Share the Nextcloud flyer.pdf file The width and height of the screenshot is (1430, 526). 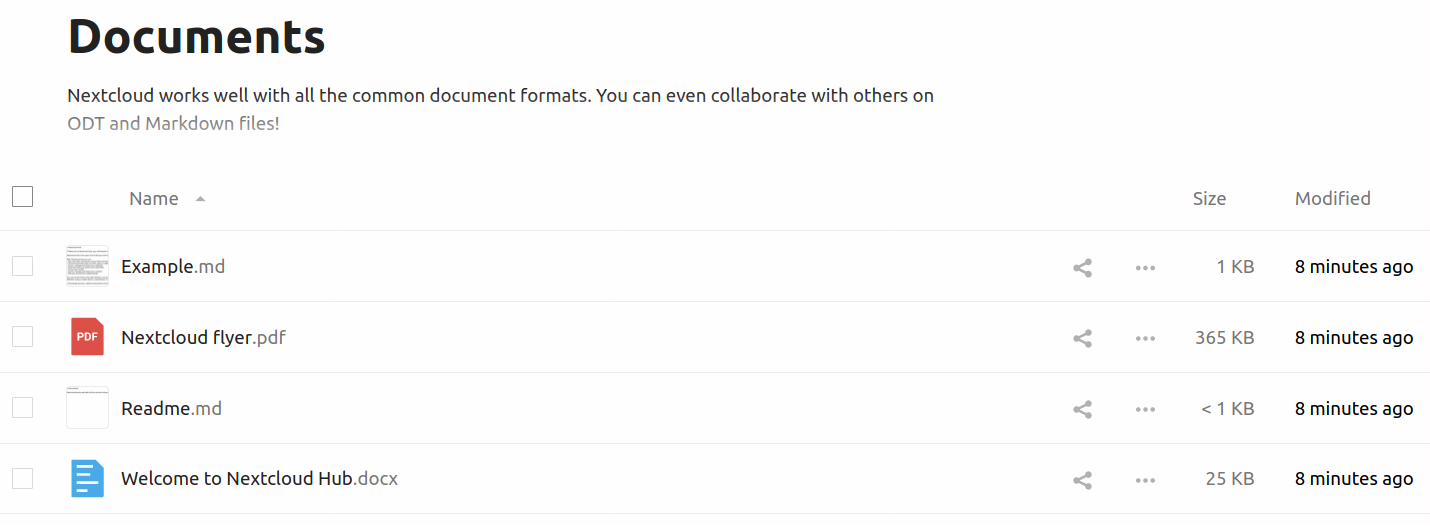[x=1082, y=338]
